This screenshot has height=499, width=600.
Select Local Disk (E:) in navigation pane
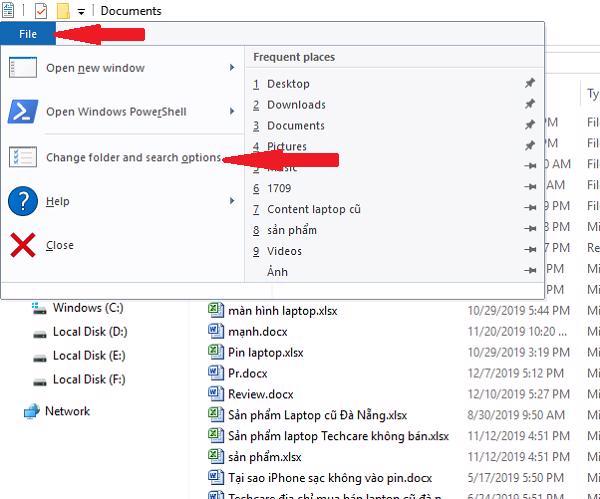(89, 355)
